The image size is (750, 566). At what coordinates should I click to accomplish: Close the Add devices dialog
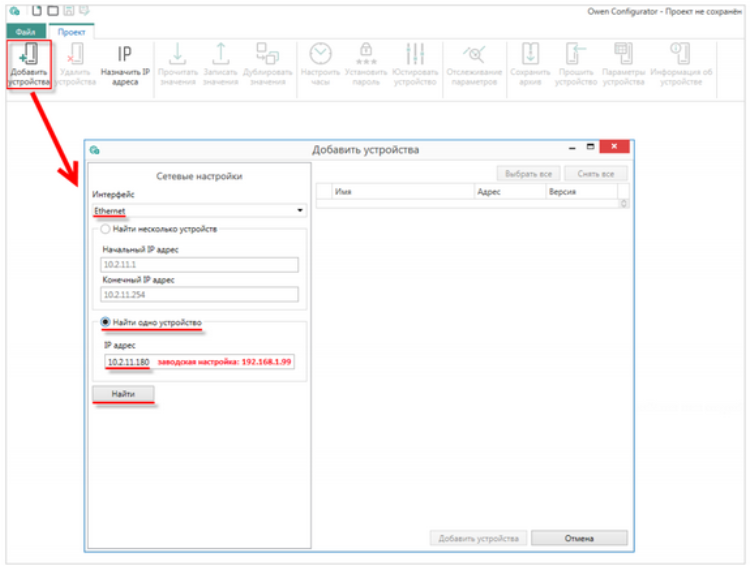pyautogui.click(x=615, y=146)
